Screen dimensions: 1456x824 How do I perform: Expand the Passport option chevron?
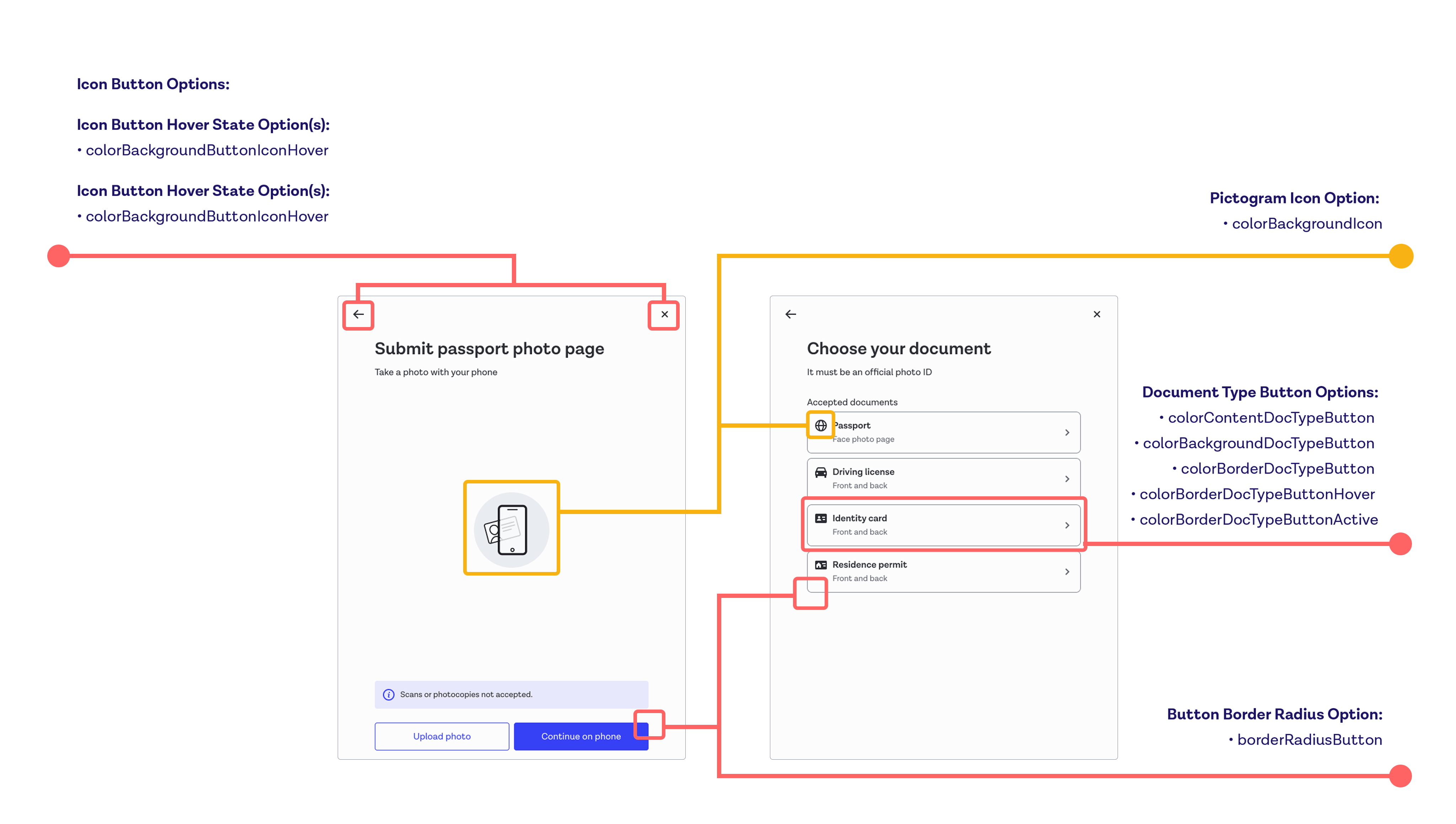click(1067, 432)
